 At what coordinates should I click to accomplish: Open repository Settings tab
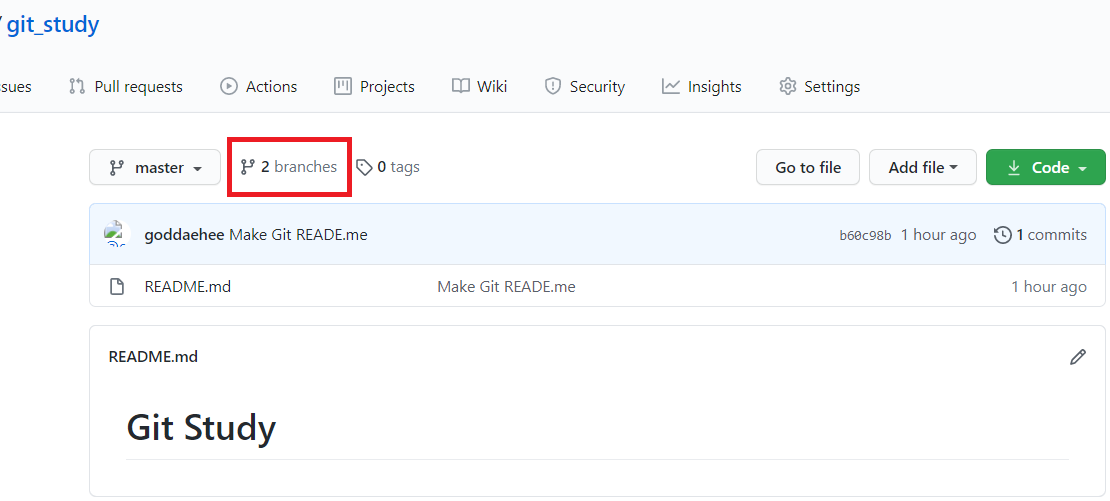click(819, 86)
